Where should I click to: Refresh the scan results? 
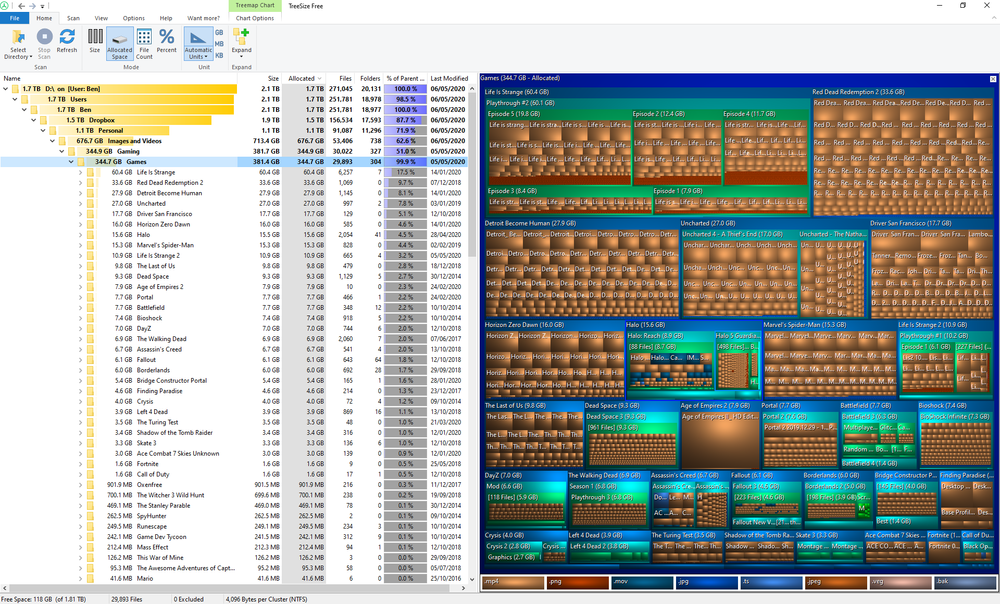pos(66,41)
